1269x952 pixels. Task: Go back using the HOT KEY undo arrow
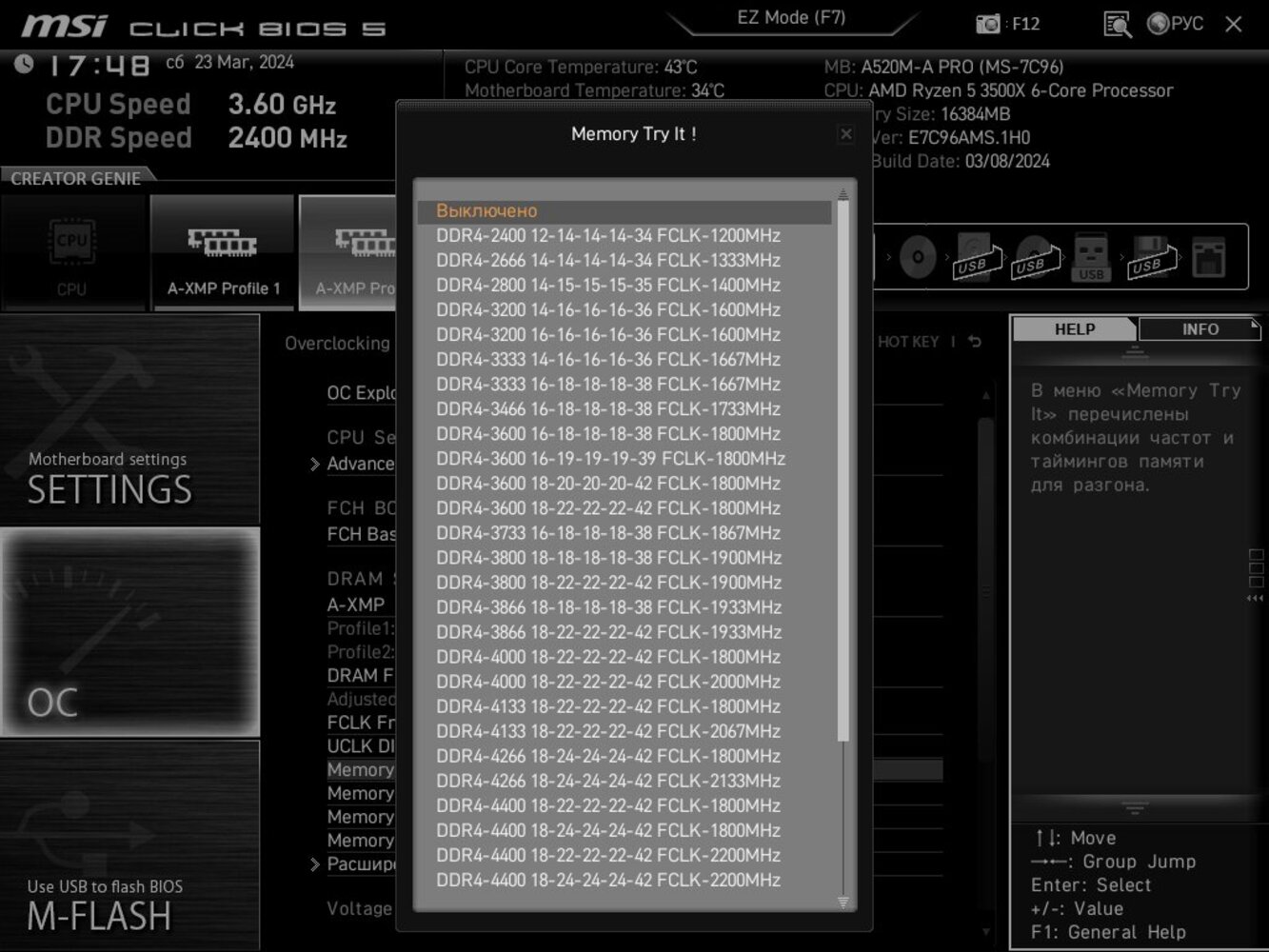(975, 342)
